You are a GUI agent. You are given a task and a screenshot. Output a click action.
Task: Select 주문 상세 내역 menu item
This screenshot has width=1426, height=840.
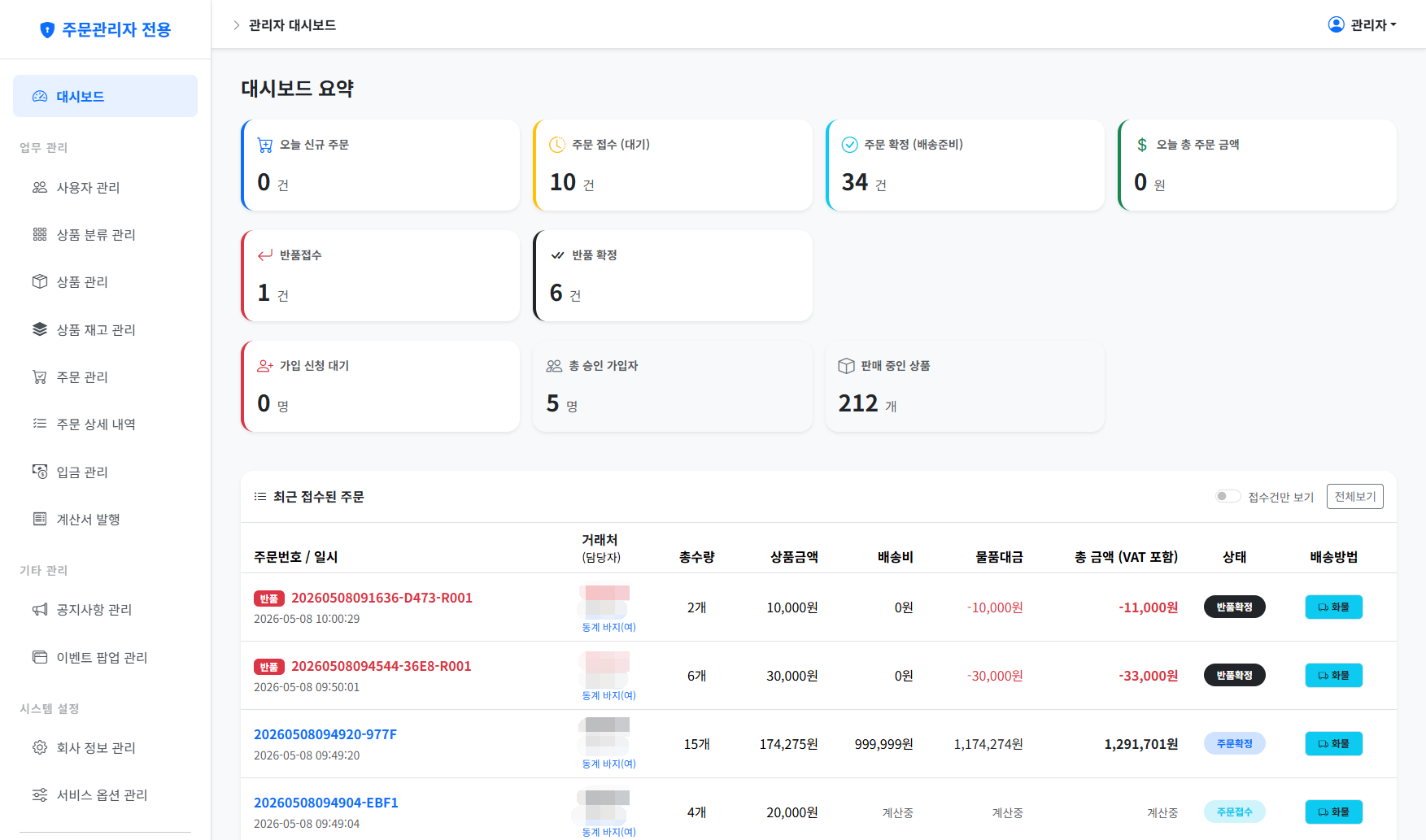(x=105, y=424)
